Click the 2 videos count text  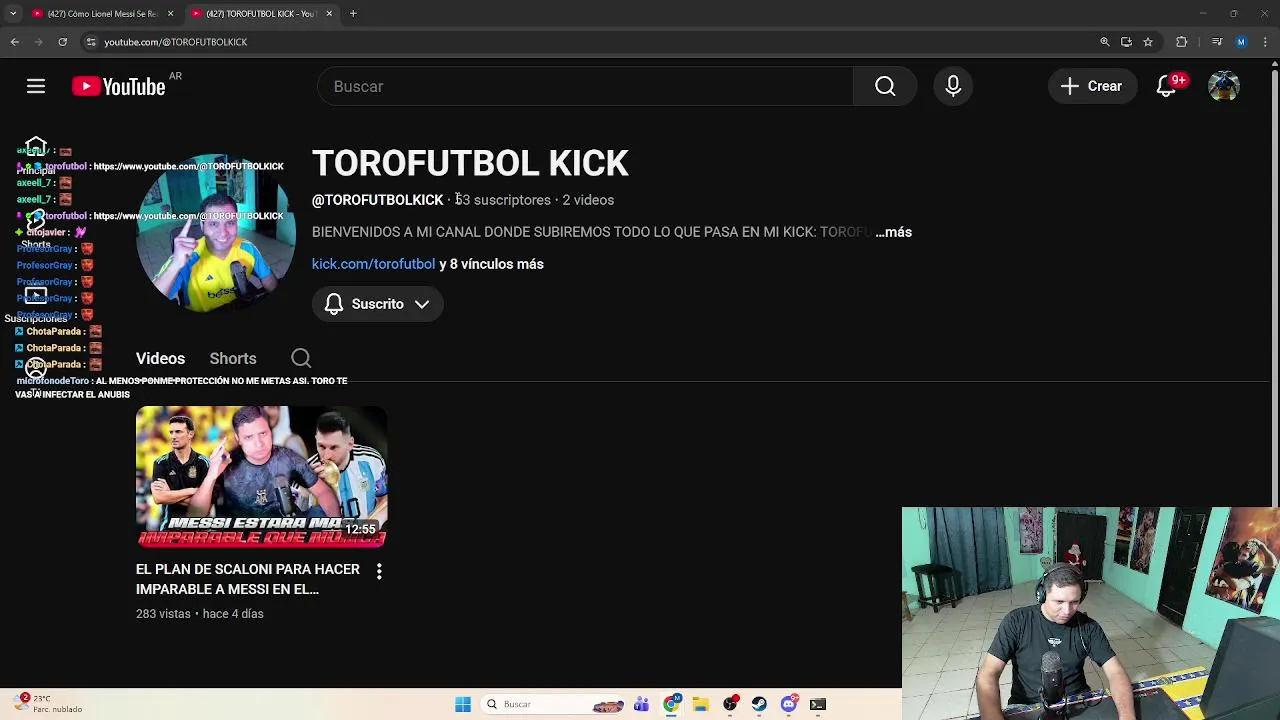point(588,200)
